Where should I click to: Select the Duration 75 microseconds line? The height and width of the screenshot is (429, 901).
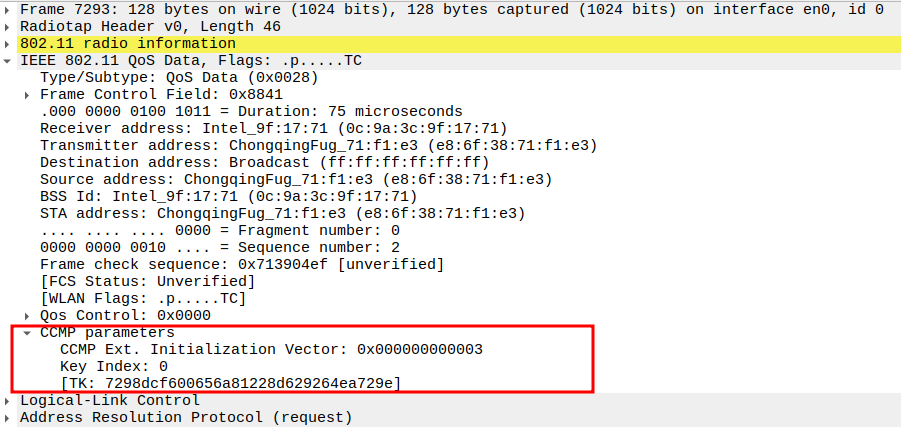point(250,112)
